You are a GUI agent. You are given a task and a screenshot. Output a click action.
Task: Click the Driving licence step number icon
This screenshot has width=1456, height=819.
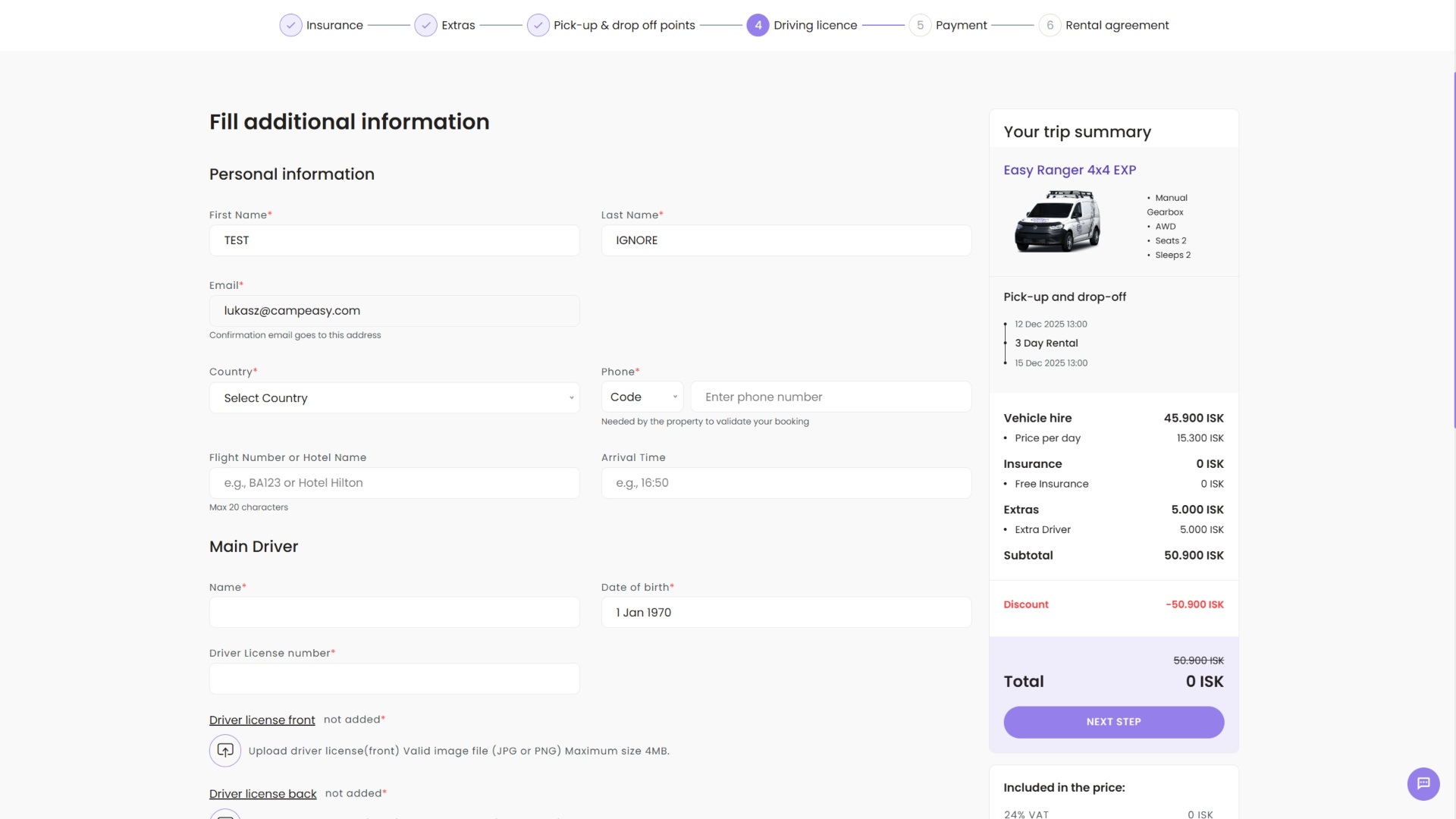(758, 25)
